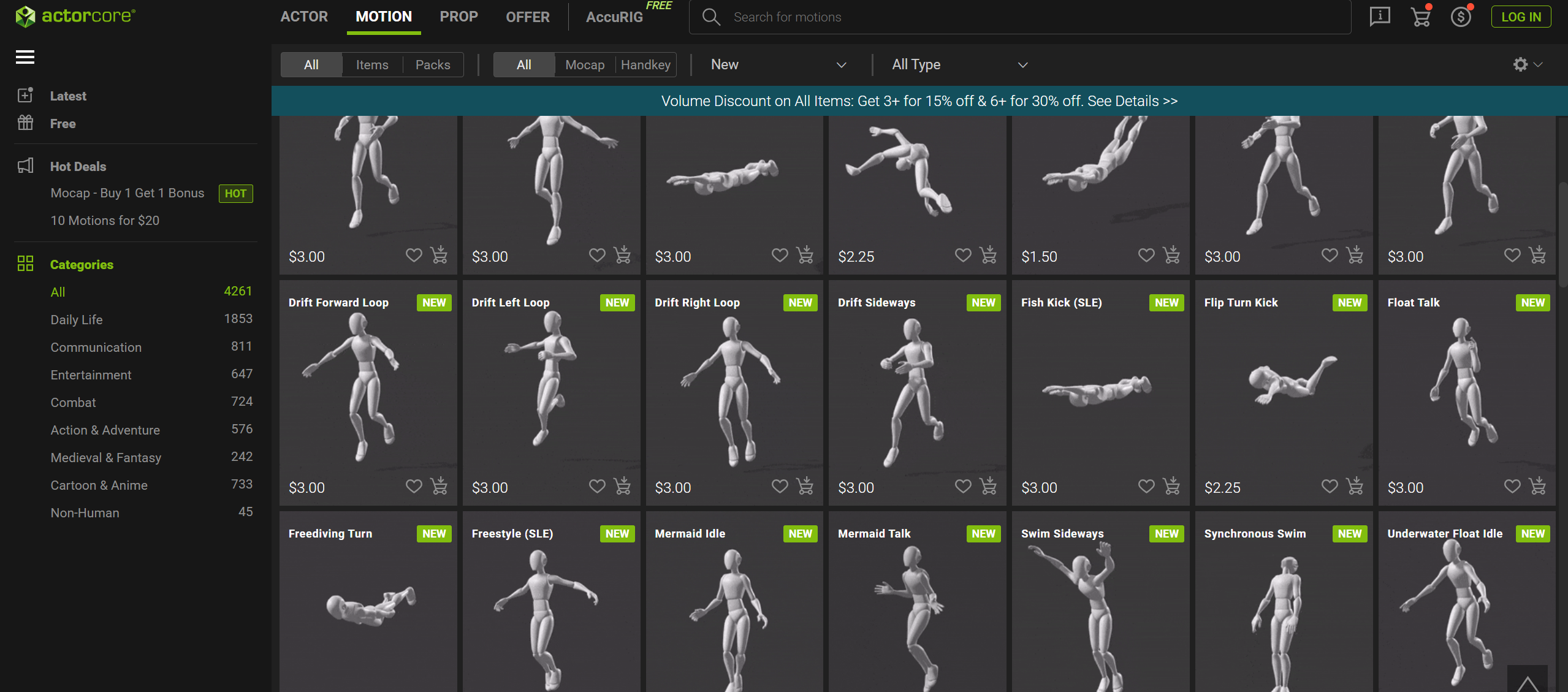Viewport: 1568px width, 692px height.
Task: Add Drift Right Loop to cart
Action: click(x=805, y=486)
